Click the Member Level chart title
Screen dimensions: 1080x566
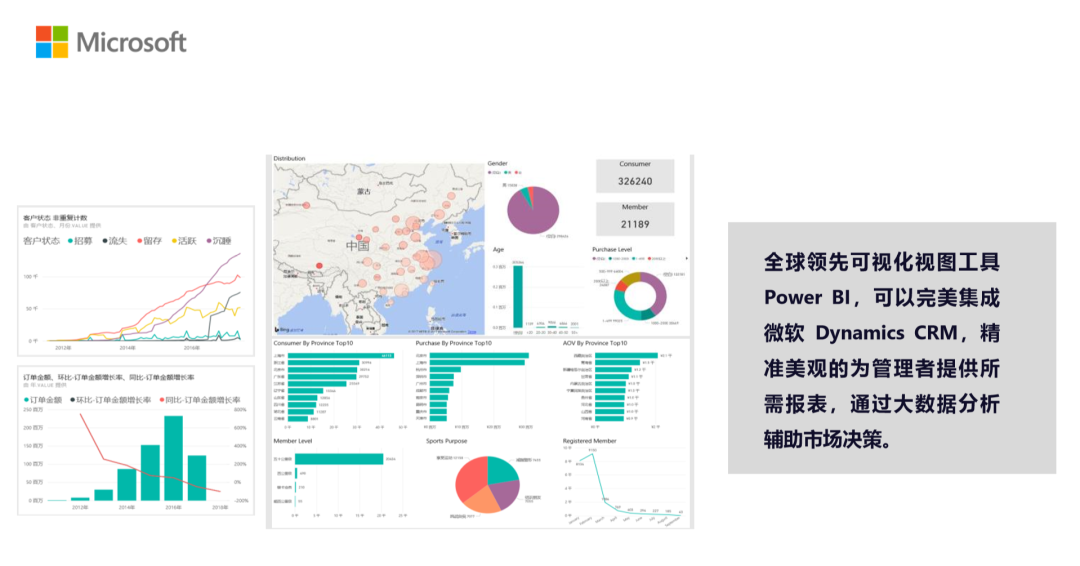click(x=293, y=441)
